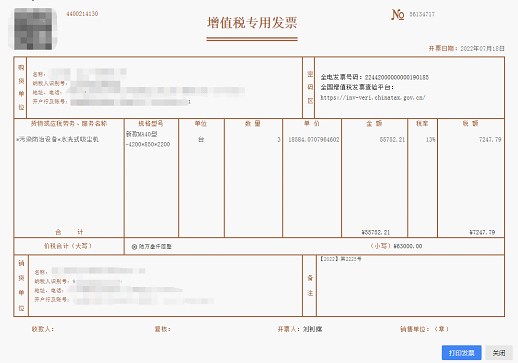Click the 开票日期 date field
This screenshot has width=518, height=363.
[x=466, y=48]
